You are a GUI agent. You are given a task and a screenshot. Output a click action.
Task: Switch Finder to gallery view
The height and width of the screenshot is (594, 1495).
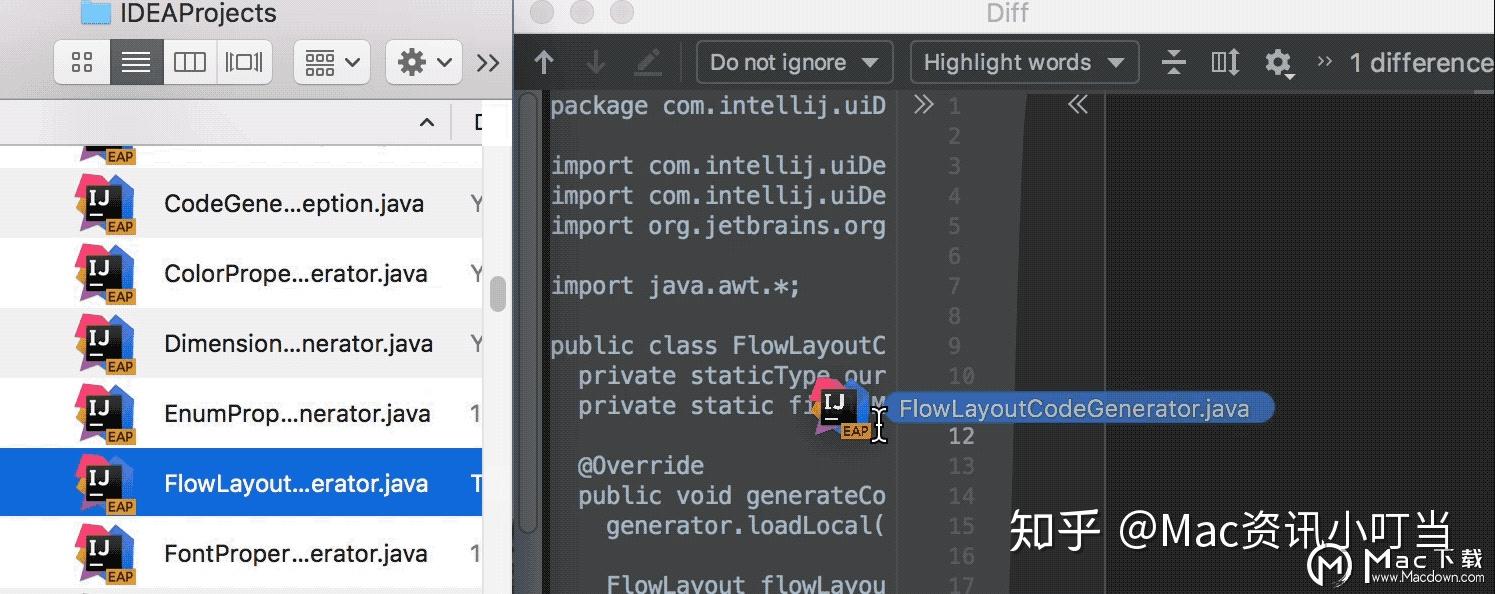244,62
